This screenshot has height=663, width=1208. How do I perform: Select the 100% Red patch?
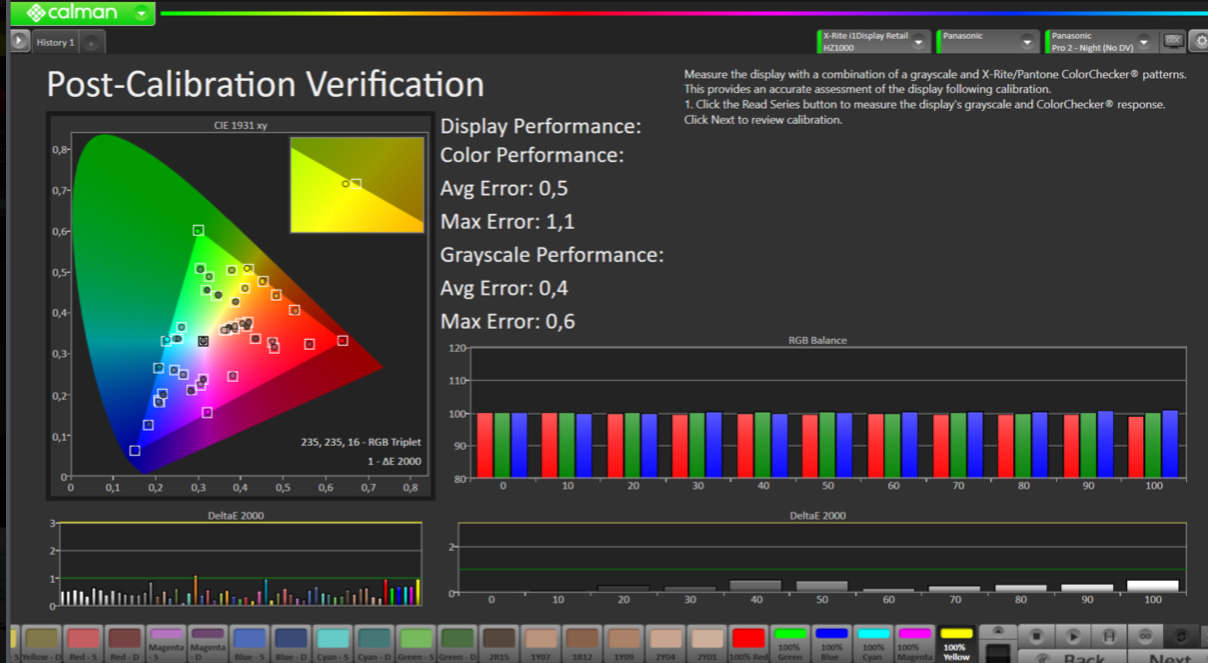pos(748,642)
